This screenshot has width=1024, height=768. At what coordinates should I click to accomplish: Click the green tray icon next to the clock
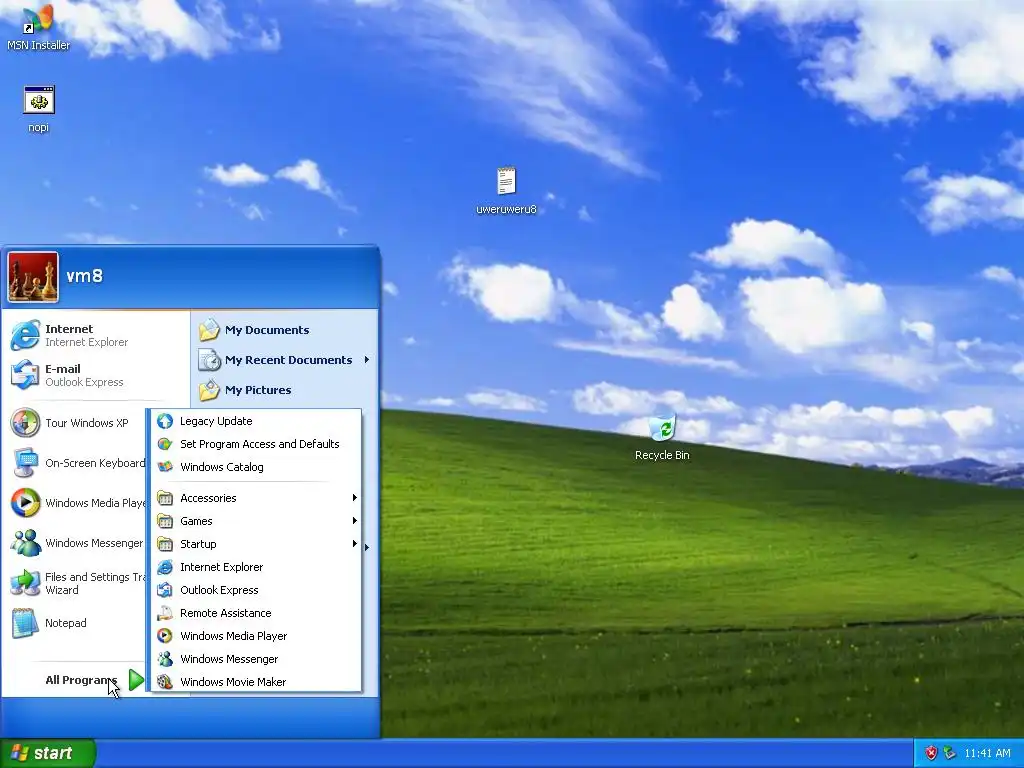click(950, 753)
